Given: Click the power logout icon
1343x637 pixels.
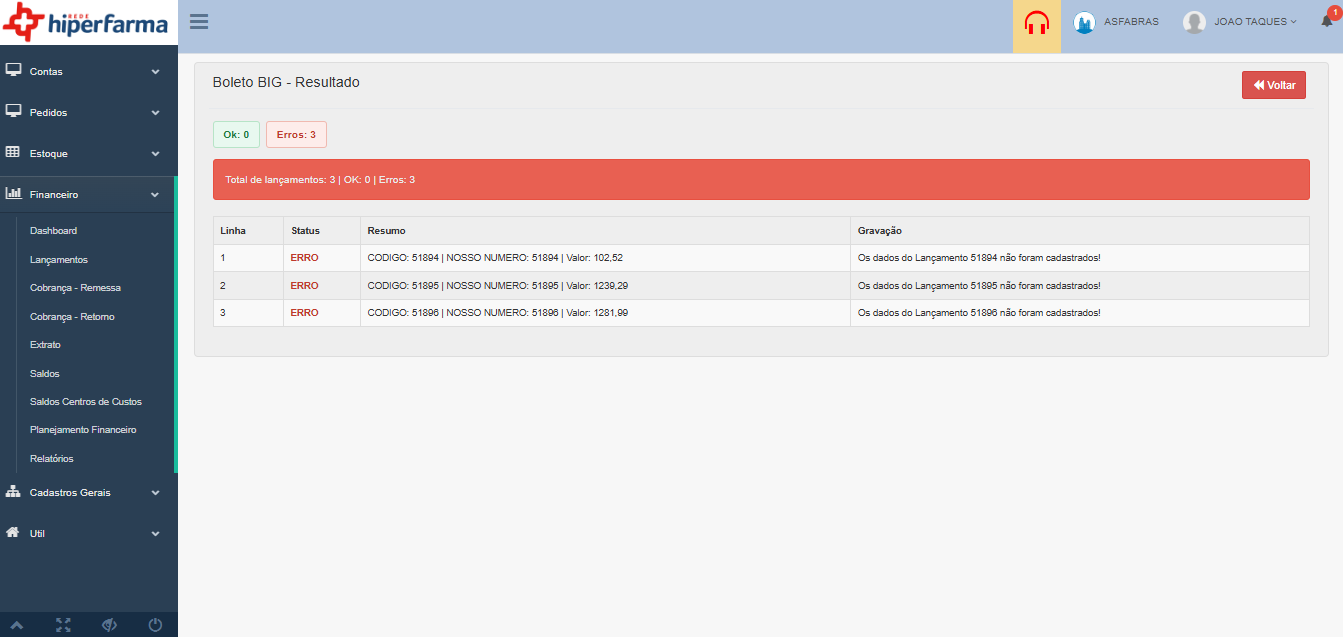Looking at the screenshot, I should 155,625.
